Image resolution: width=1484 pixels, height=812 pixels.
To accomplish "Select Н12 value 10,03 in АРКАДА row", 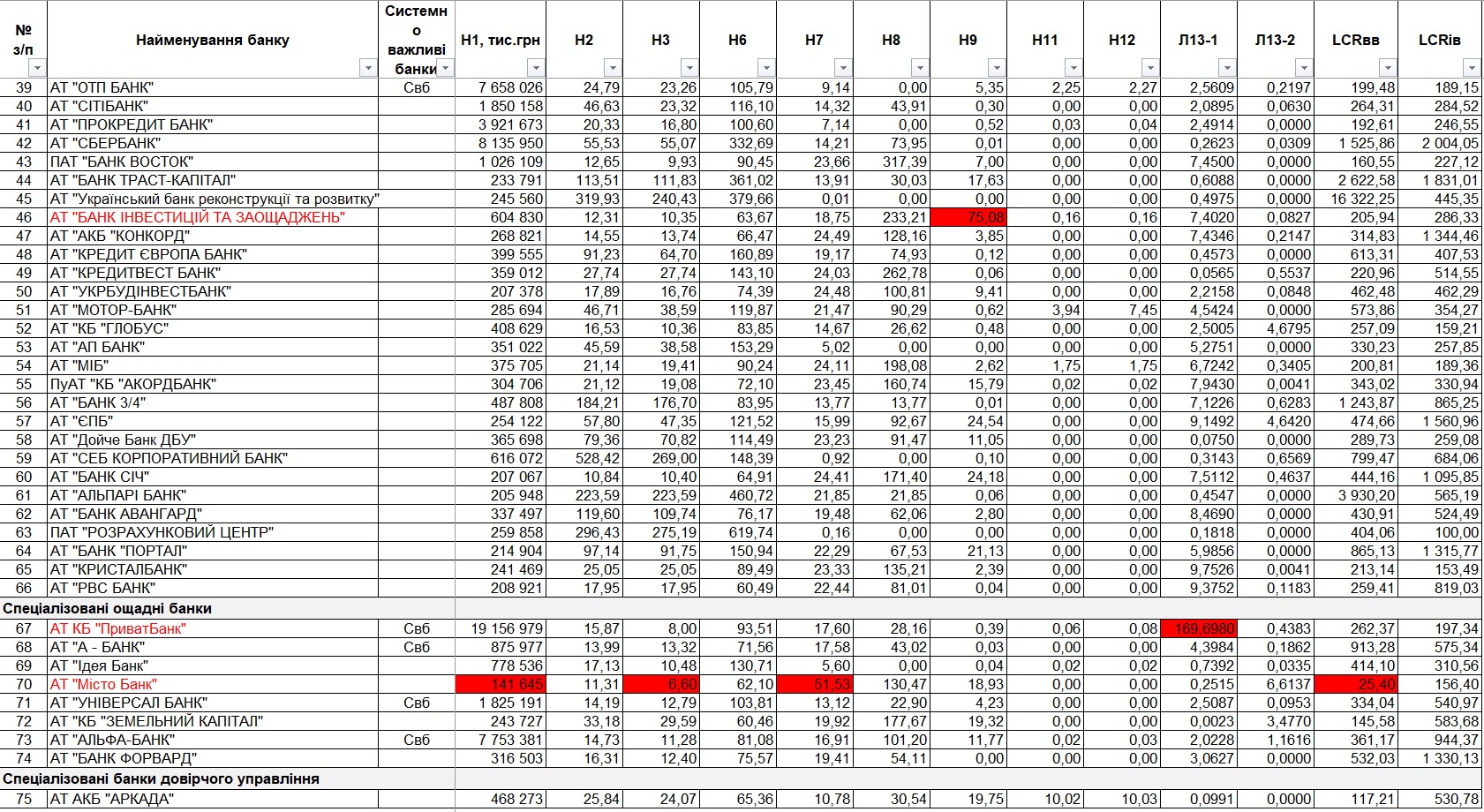I will point(1140,799).
